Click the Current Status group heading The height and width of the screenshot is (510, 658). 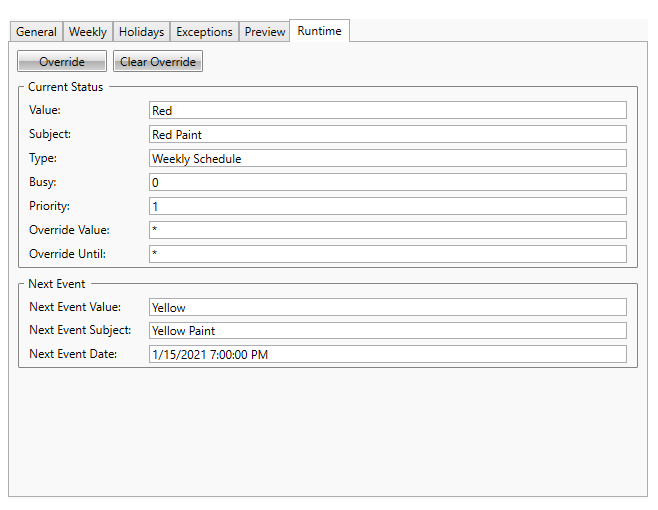click(65, 87)
